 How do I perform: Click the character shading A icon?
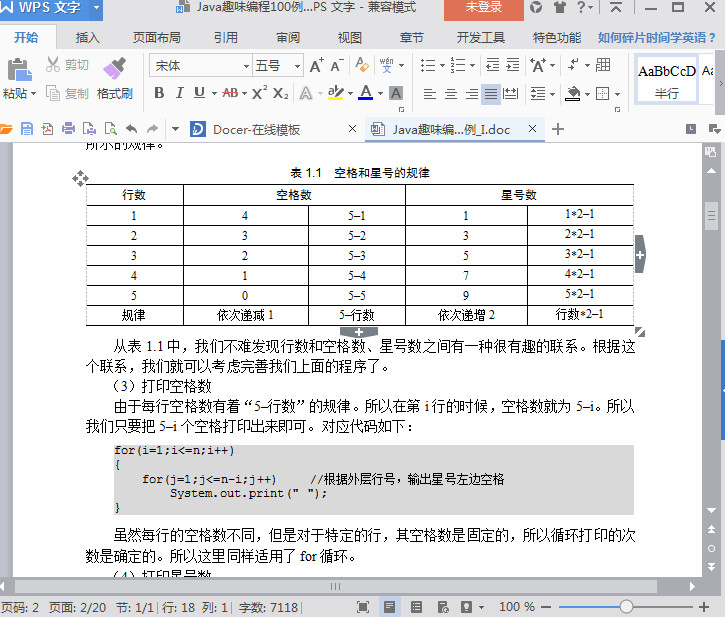click(396, 93)
